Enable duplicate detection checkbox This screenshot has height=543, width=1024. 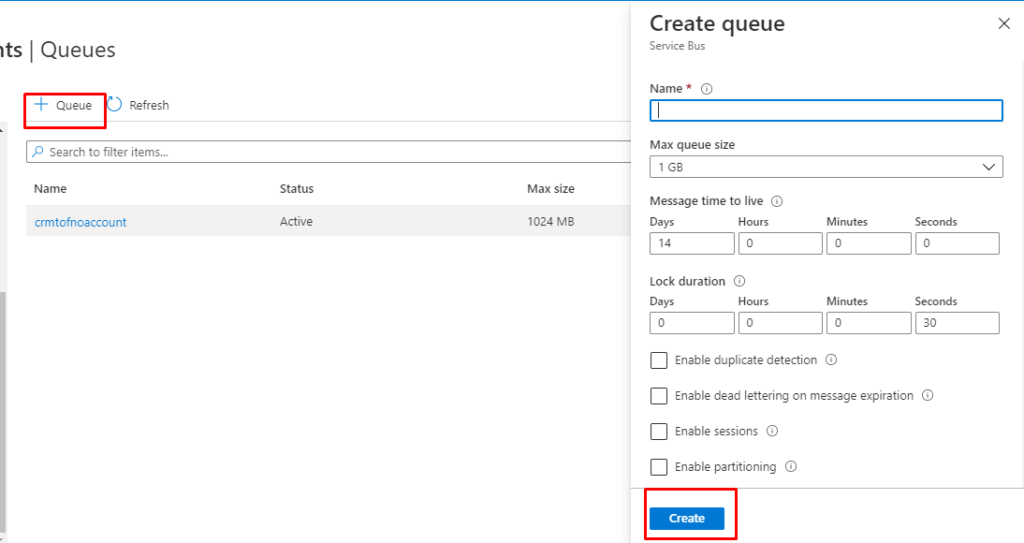659,361
